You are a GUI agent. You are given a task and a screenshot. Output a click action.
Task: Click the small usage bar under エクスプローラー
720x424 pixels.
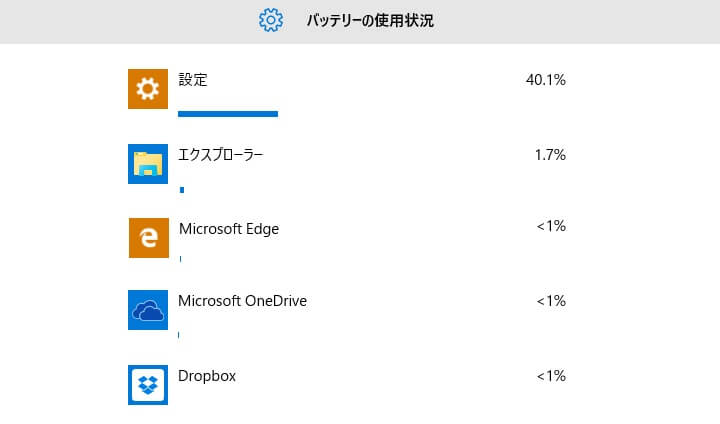[182, 190]
